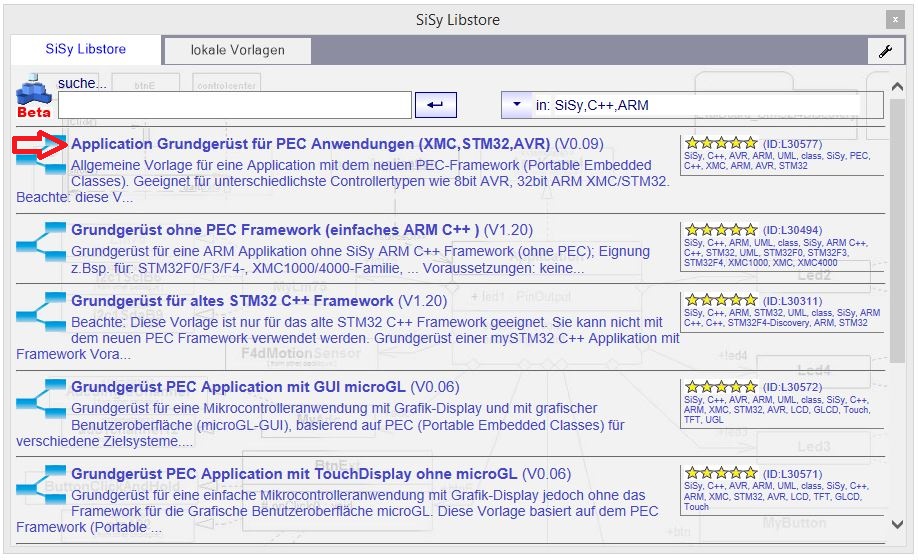
Task: Close the SiSy Libstore window
Action: [x=893, y=19]
